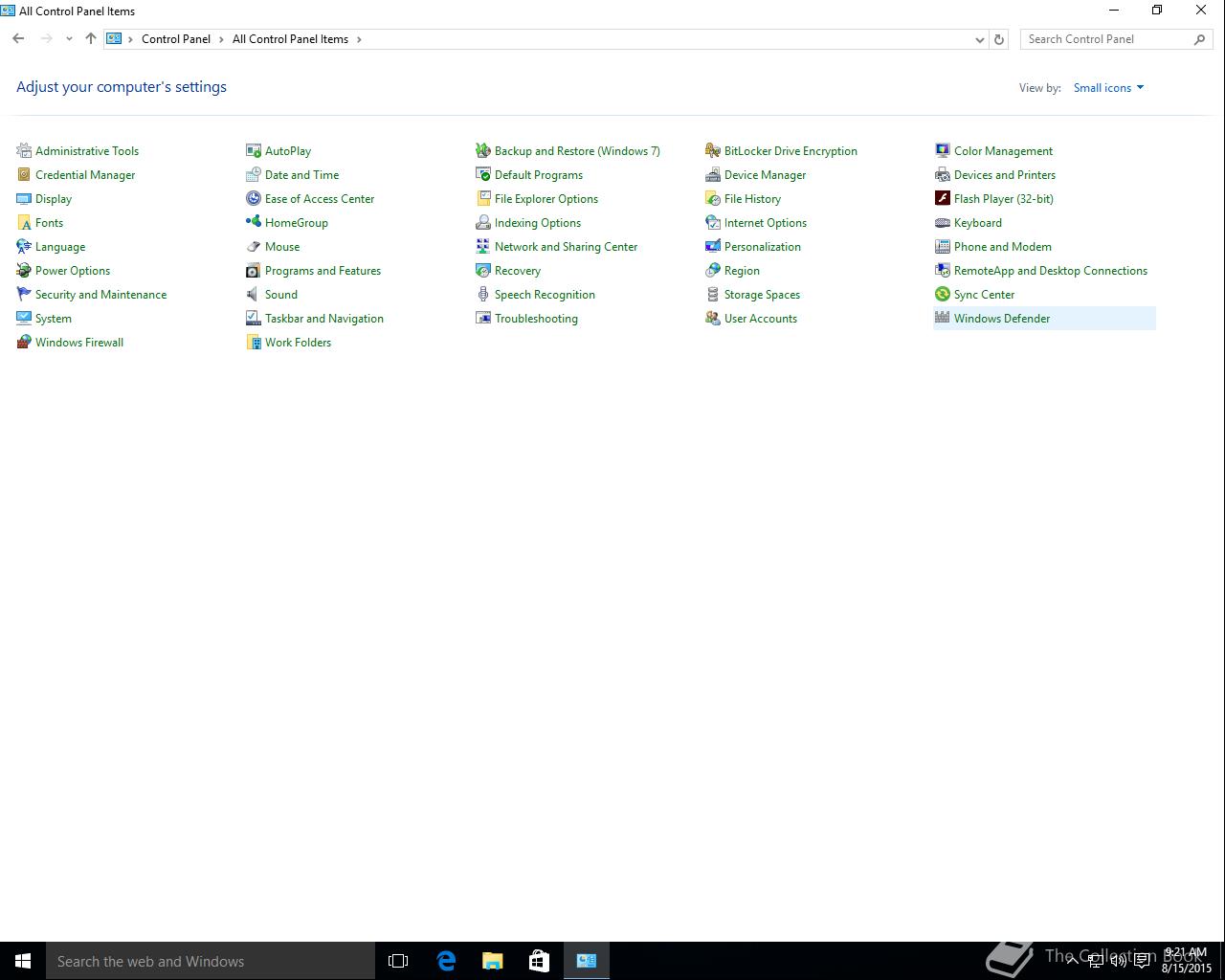The image size is (1225, 980).
Task: Click the Speech Recognition microphone icon
Action: click(483, 294)
